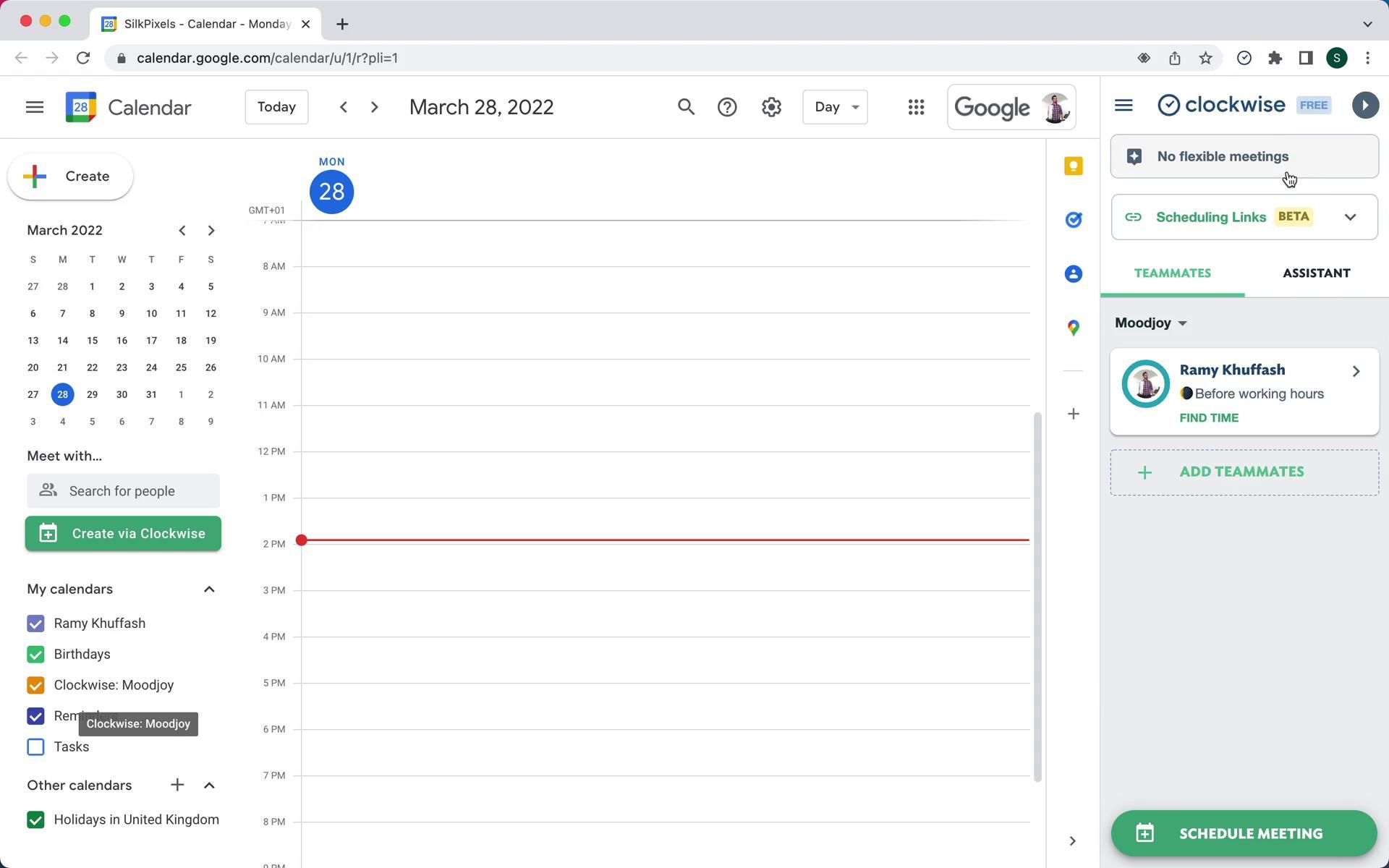
Task: Open the Google Maps side panel icon
Action: tap(1074, 328)
